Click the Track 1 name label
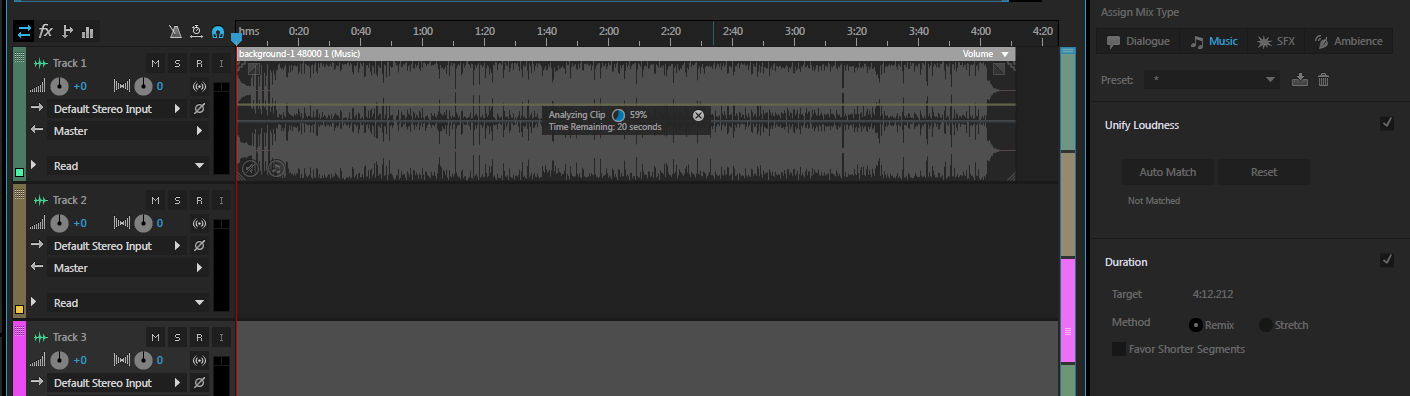The height and width of the screenshot is (396, 1410). click(x=70, y=63)
